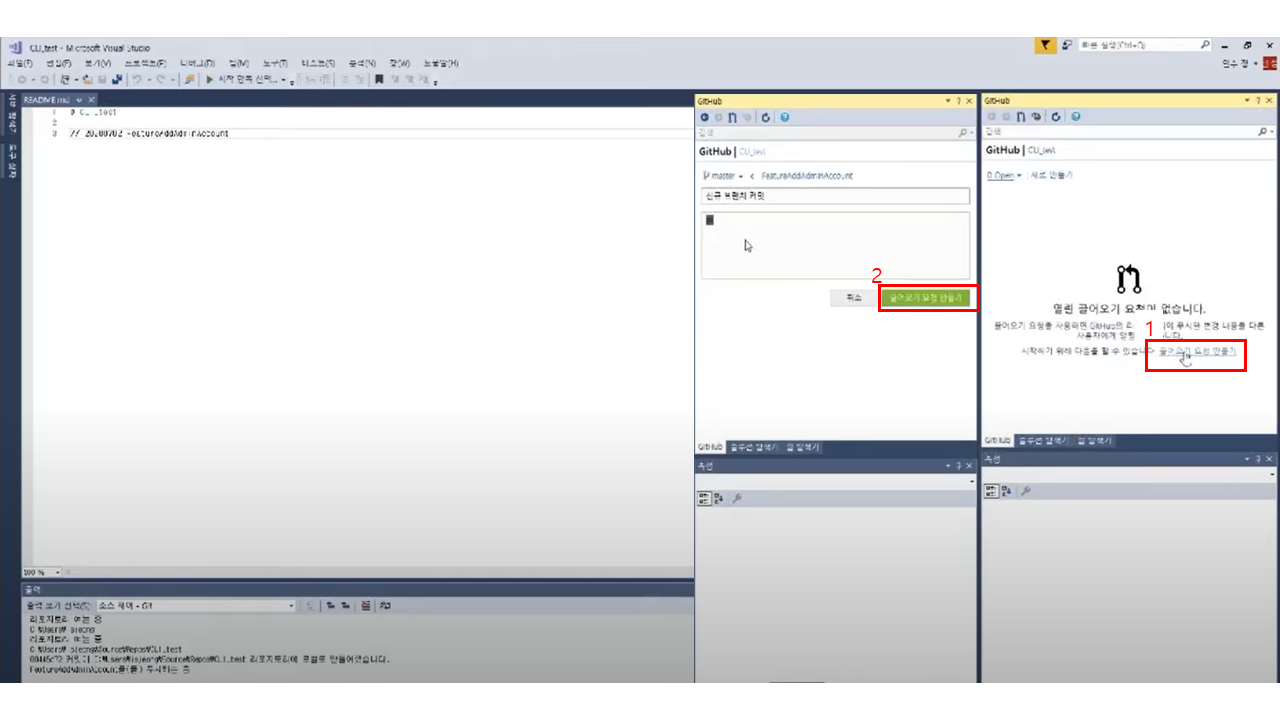Click the yellow notifications flag icon

coord(1045,45)
